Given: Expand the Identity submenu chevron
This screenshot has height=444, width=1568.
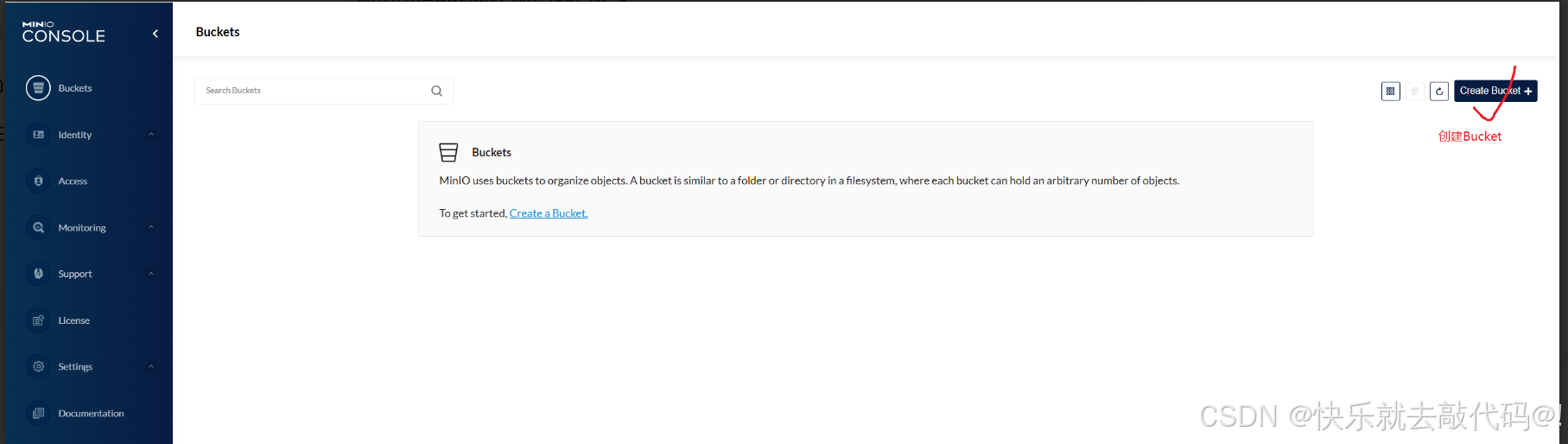Looking at the screenshot, I should pos(151,135).
